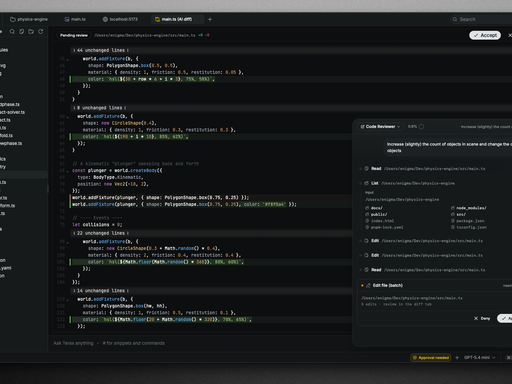Click the added color '#f8f8a4' plunger fixture line
512x384 pixels.
[184, 204]
